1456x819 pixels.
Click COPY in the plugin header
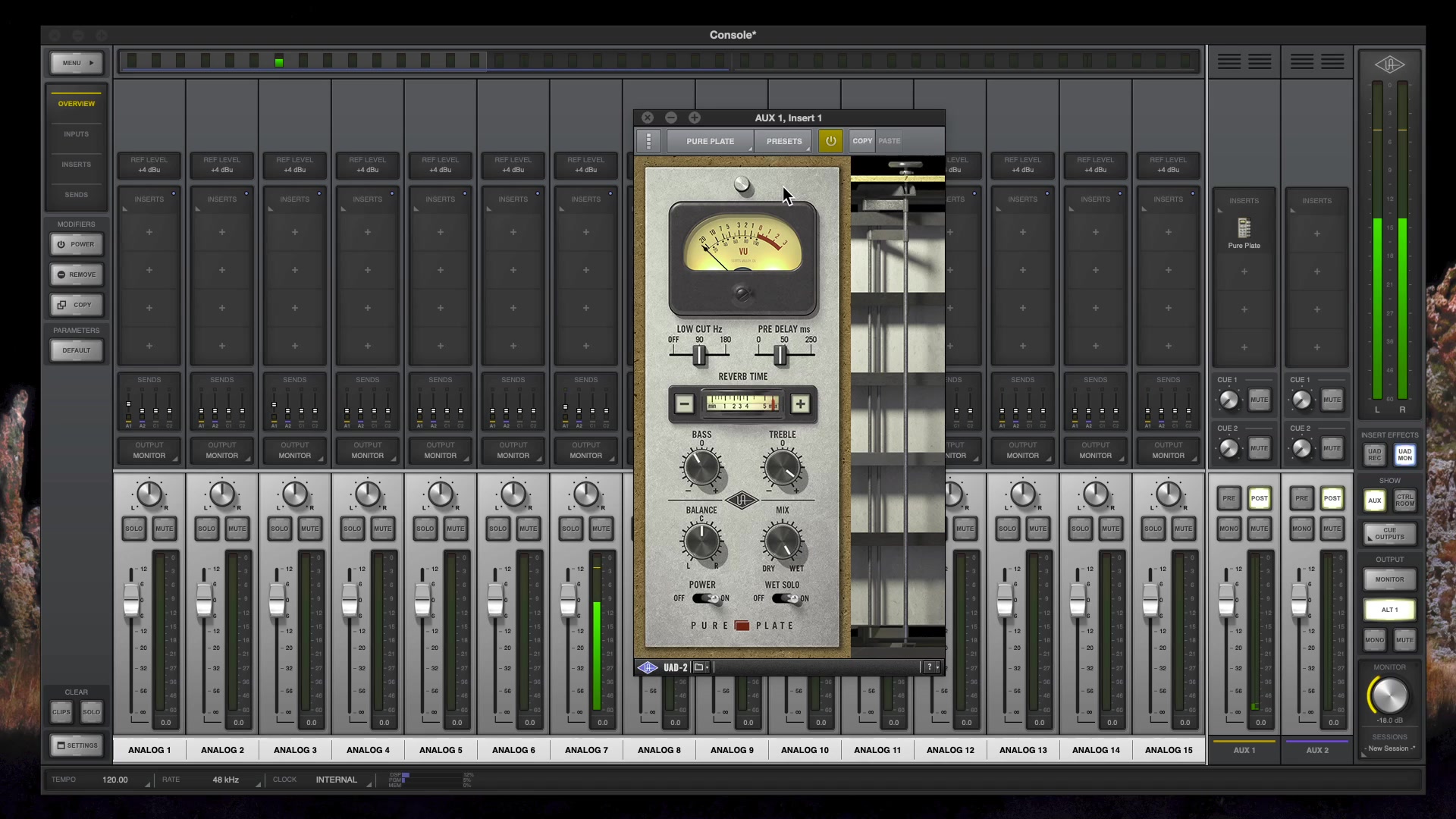coord(861,140)
